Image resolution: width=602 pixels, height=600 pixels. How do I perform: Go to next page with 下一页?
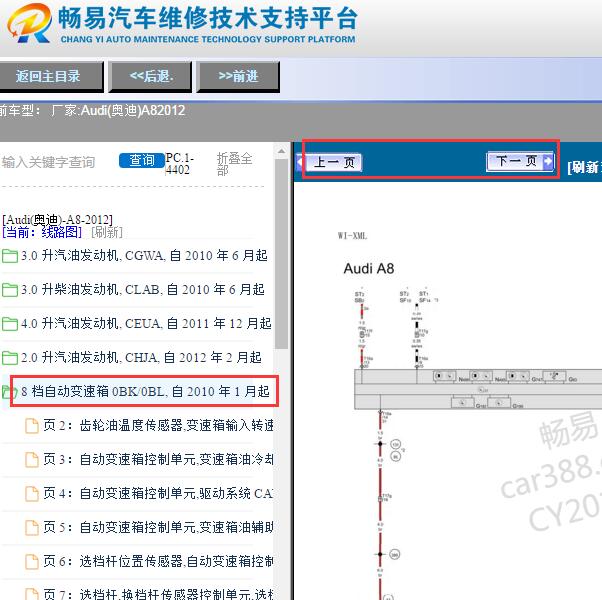click(x=520, y=161)
